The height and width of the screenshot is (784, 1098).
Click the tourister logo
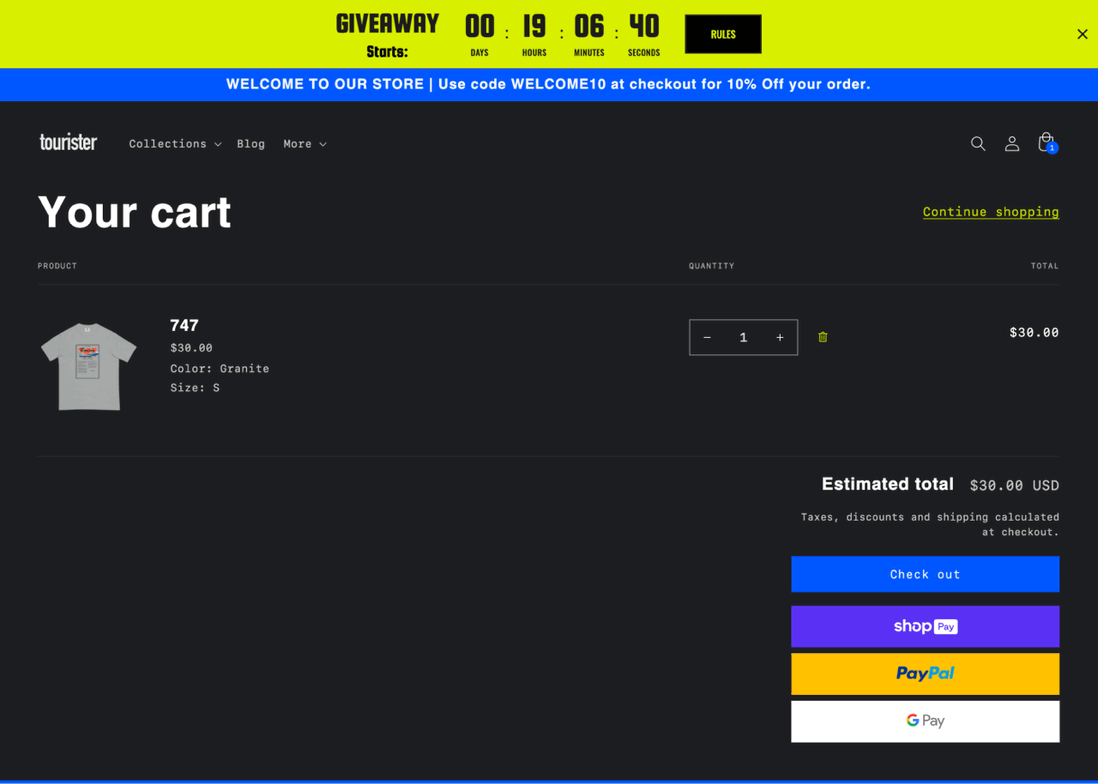pyautogui.click(x=67, y=143)
